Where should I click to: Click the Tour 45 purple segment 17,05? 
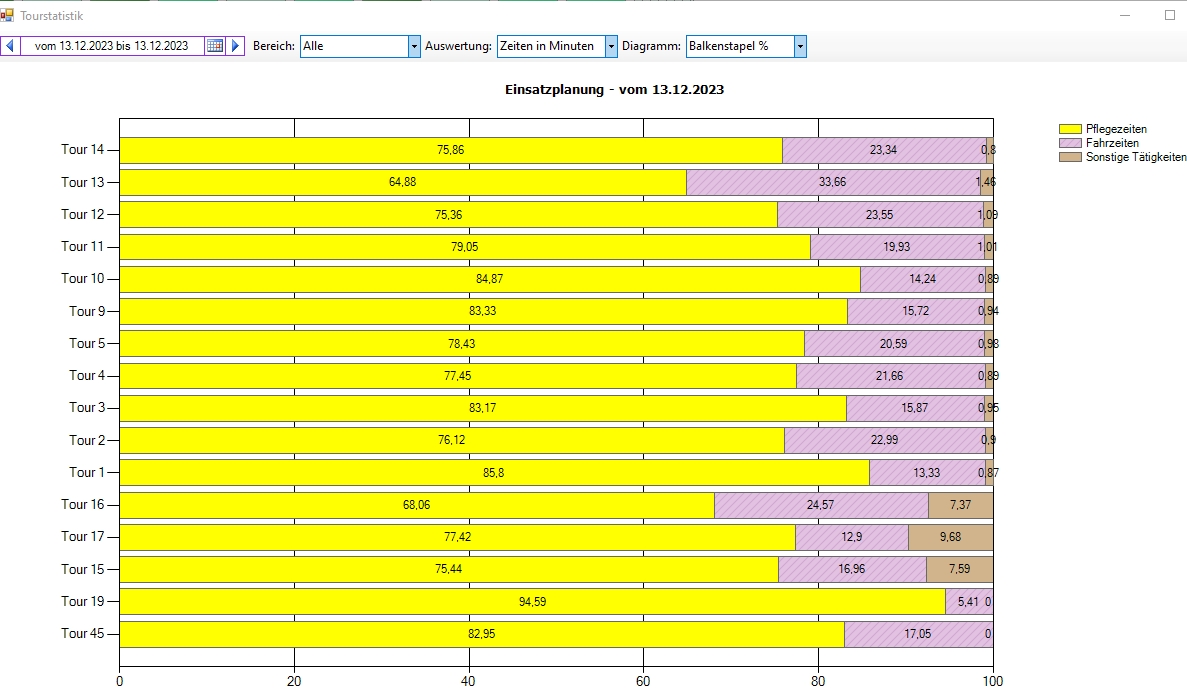pos(917,634)
